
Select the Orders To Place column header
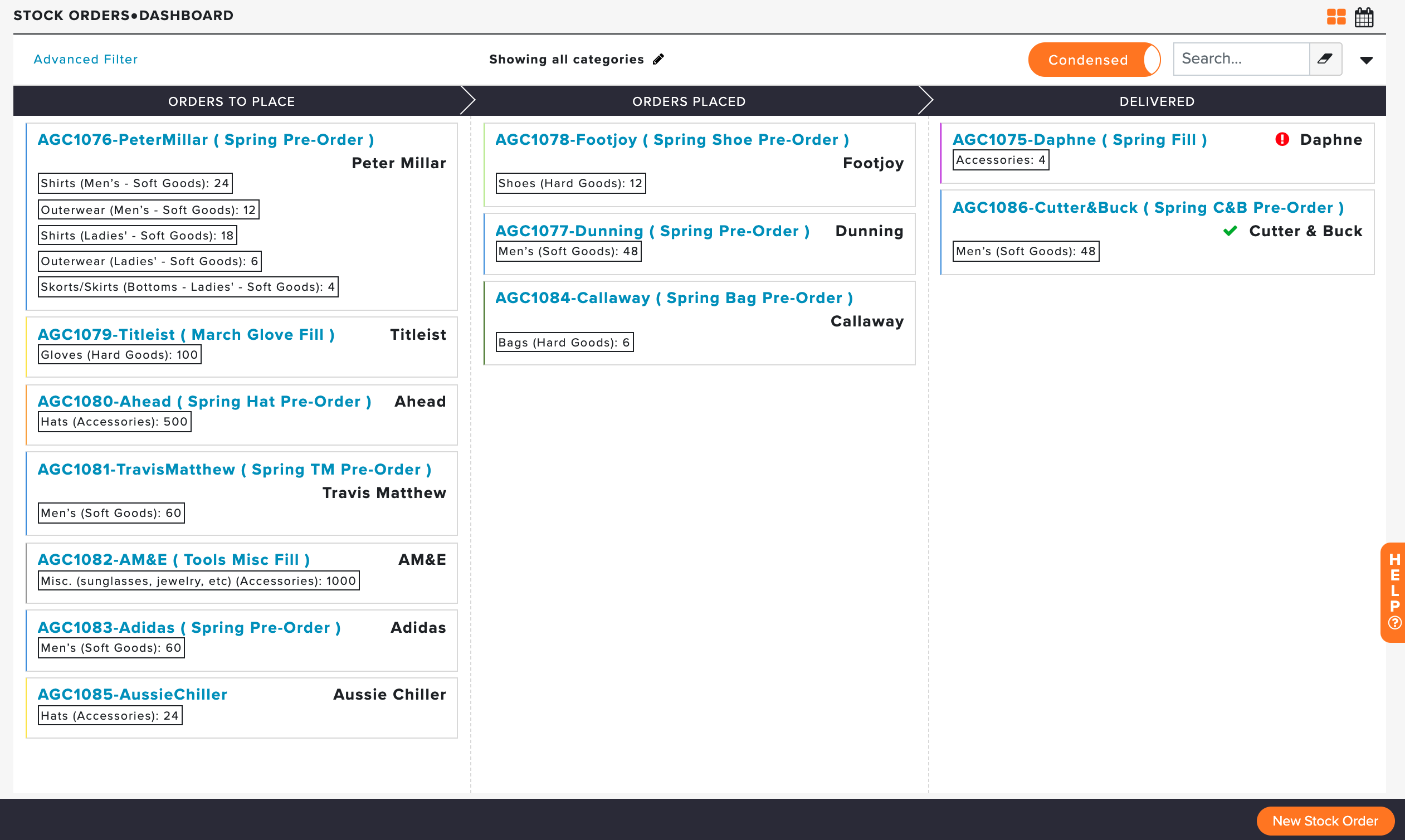(232, 101)
